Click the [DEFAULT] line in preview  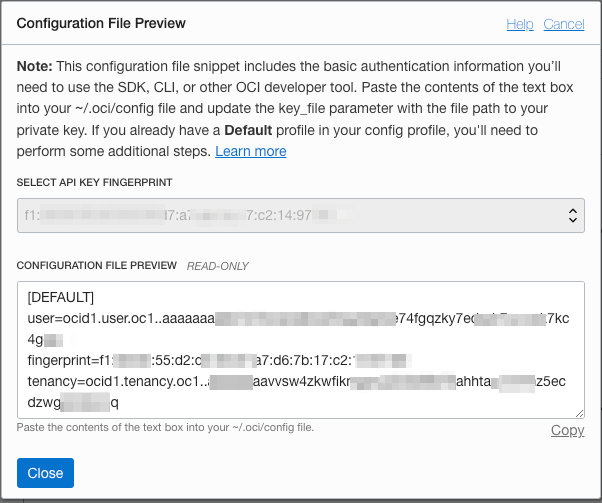pyautogui.click(x=60, y=296)
